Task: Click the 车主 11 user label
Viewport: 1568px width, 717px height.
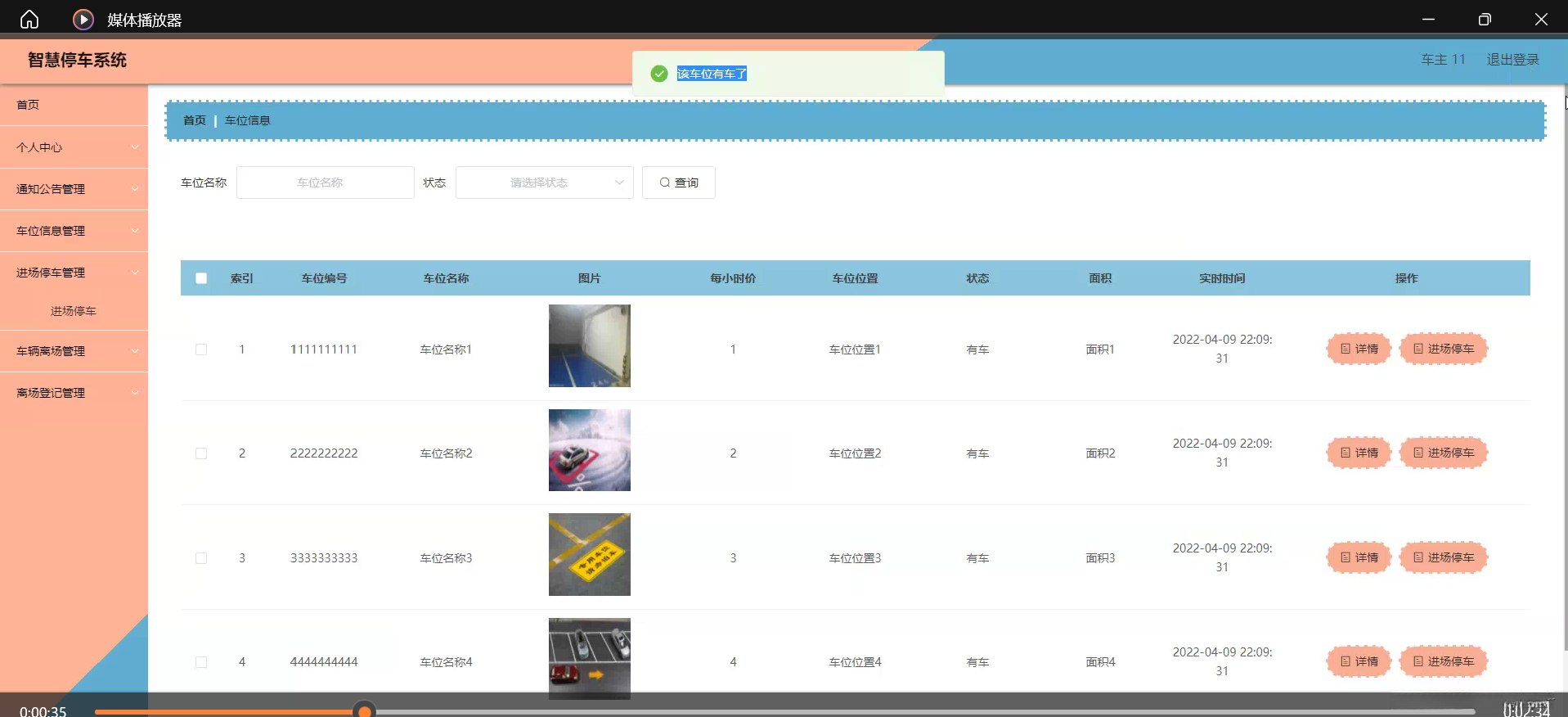Action: click(x=1444, y=60)
